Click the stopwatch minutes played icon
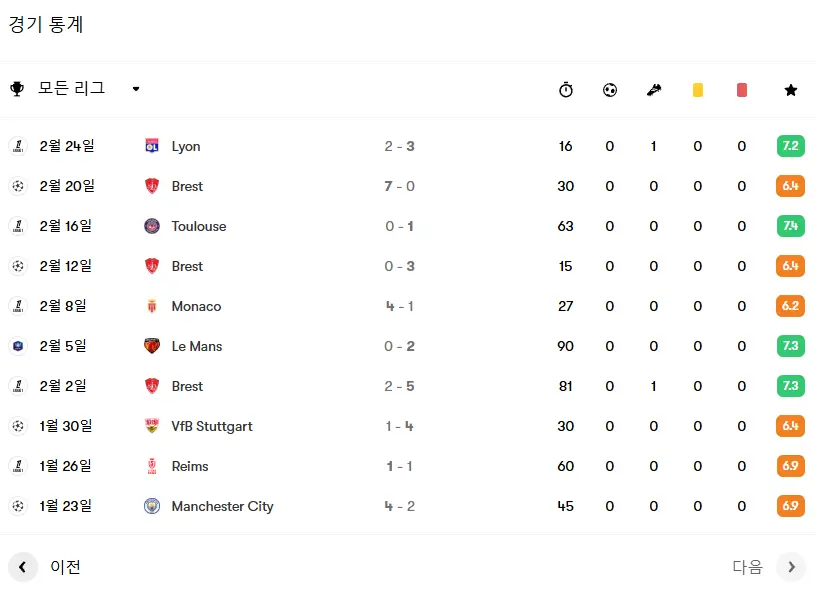Image resolution: width=816 pixels, height=592 pixels. 566,90
